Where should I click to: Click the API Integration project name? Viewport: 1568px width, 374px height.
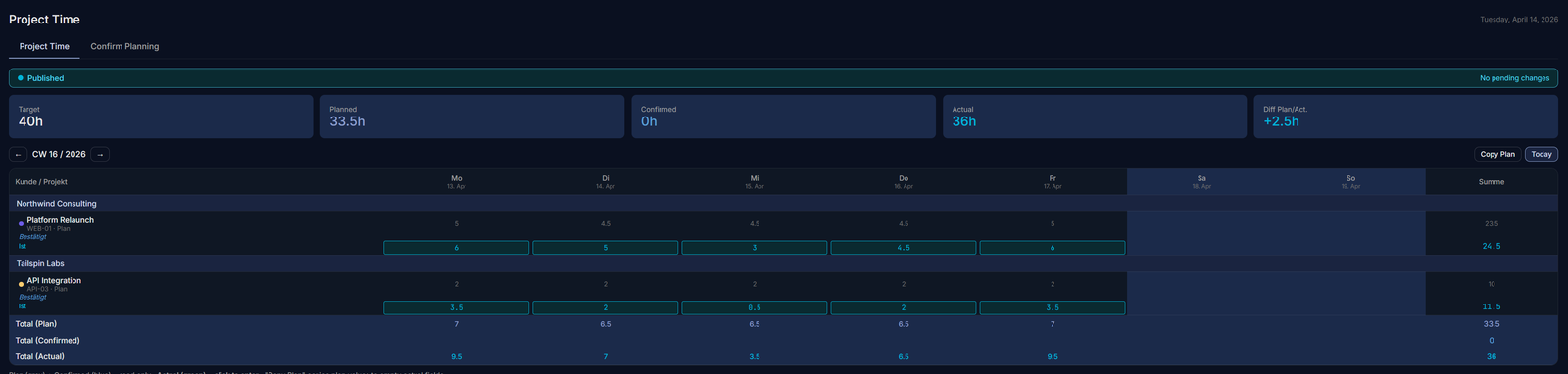pyautogui.click(x=54, y=281)
